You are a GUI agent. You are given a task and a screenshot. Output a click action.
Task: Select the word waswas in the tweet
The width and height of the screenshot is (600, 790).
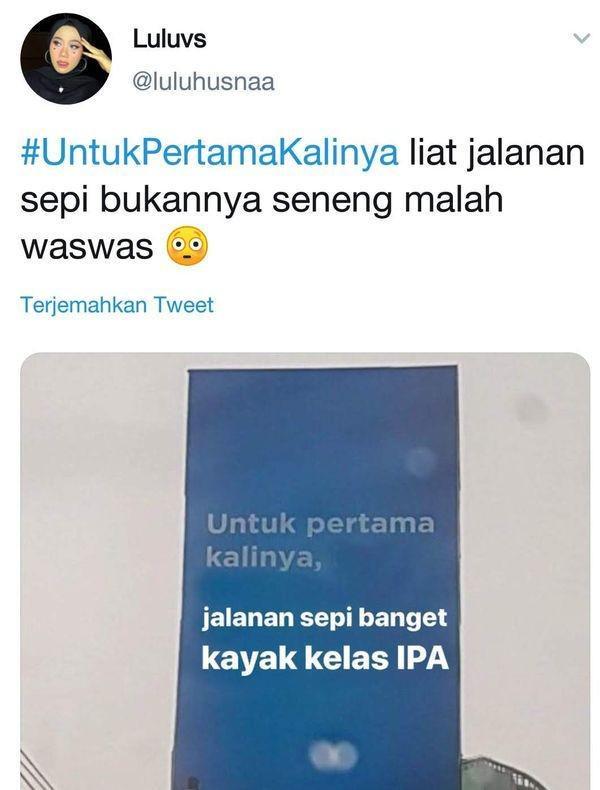click(x=87, y=247)
